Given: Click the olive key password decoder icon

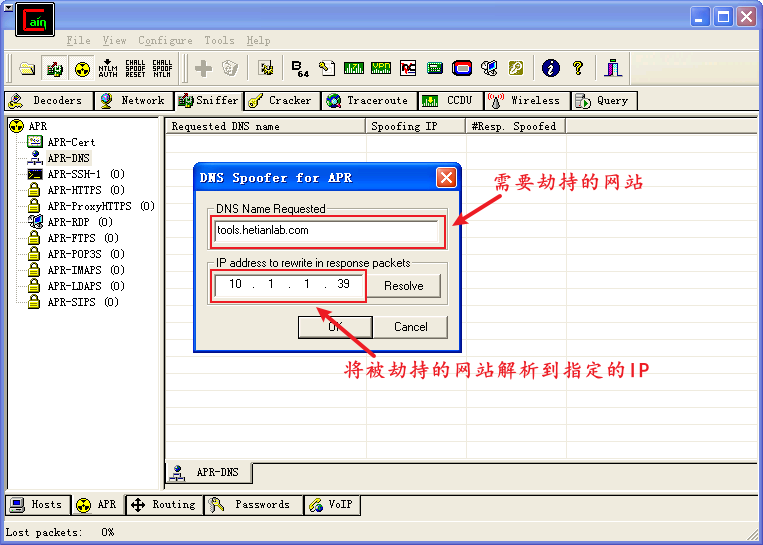Looking at the screenshot, I should (x=516, y=68).
